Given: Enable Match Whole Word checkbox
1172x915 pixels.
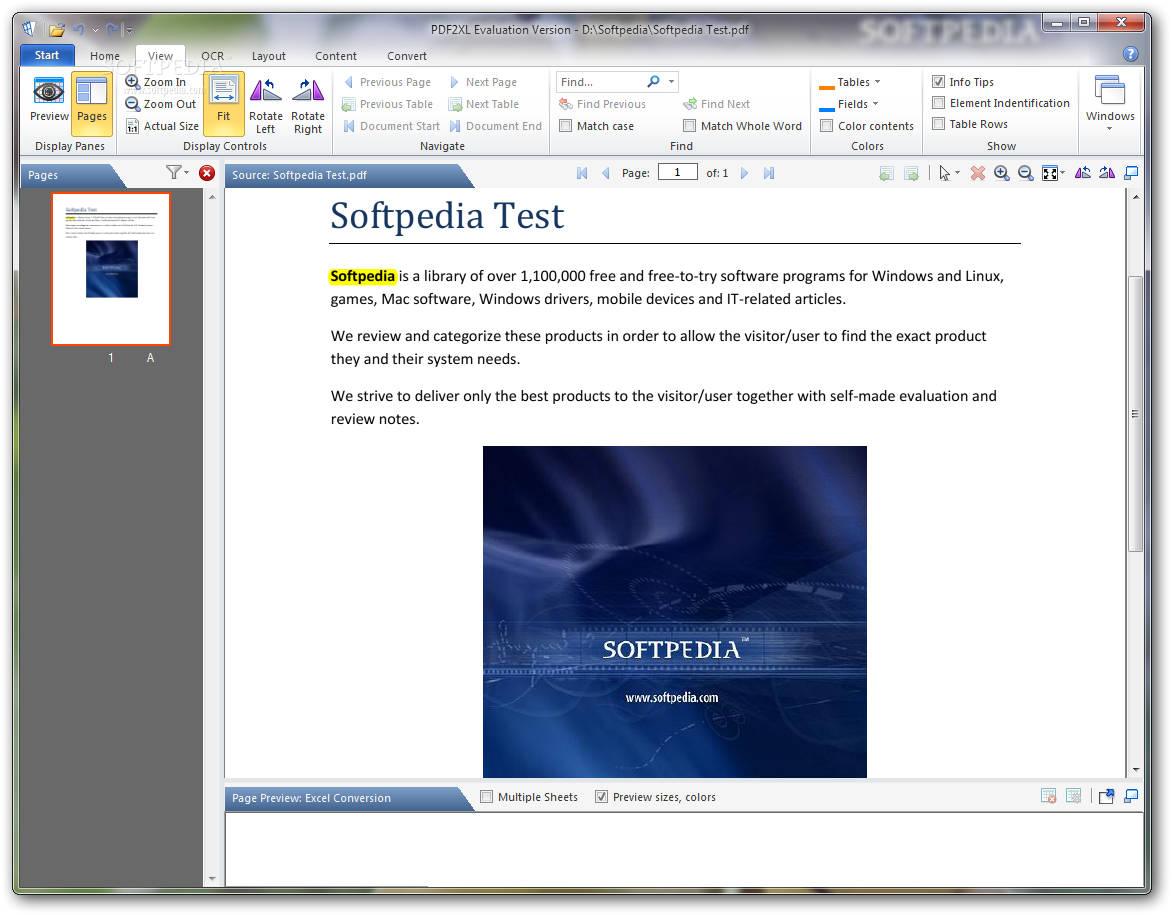Looking at the screenshot, I should 689,126.
